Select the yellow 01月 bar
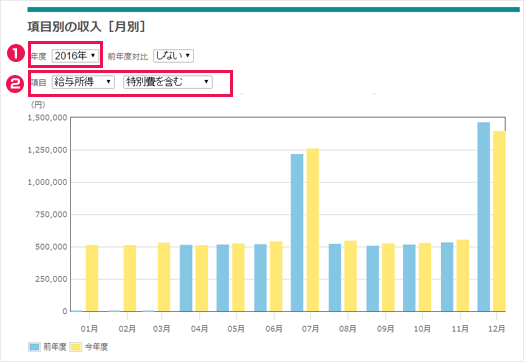 pos(92,278)
